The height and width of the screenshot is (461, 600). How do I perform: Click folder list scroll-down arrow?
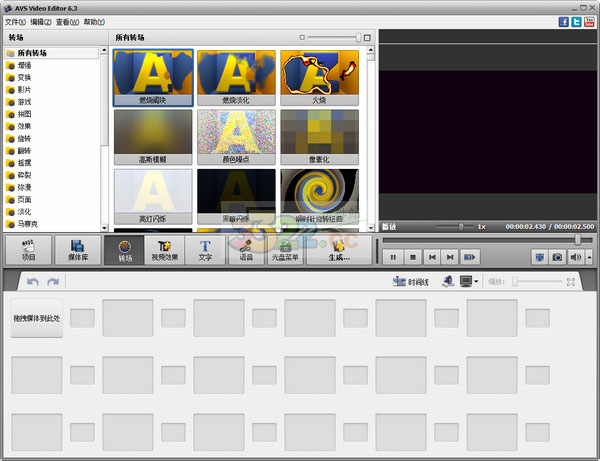tap(104, 228)
